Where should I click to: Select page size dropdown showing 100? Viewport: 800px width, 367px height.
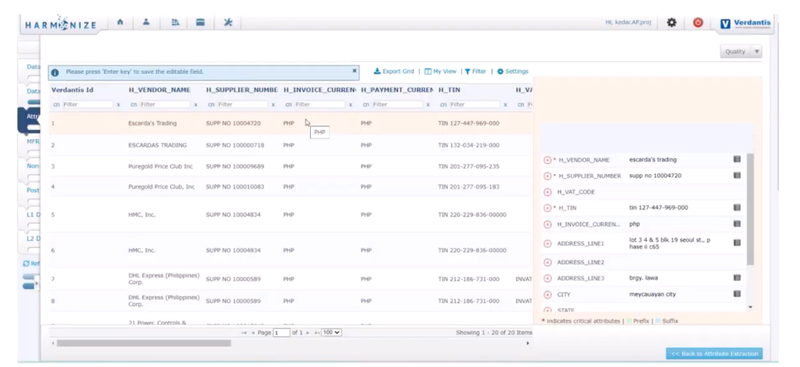pyautogui.click(x=332, y=332)
